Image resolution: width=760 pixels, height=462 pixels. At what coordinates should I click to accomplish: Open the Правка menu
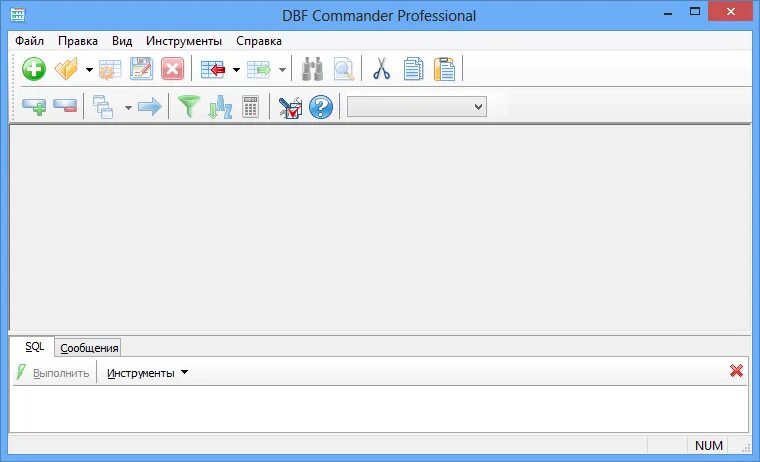coord(78,41)
